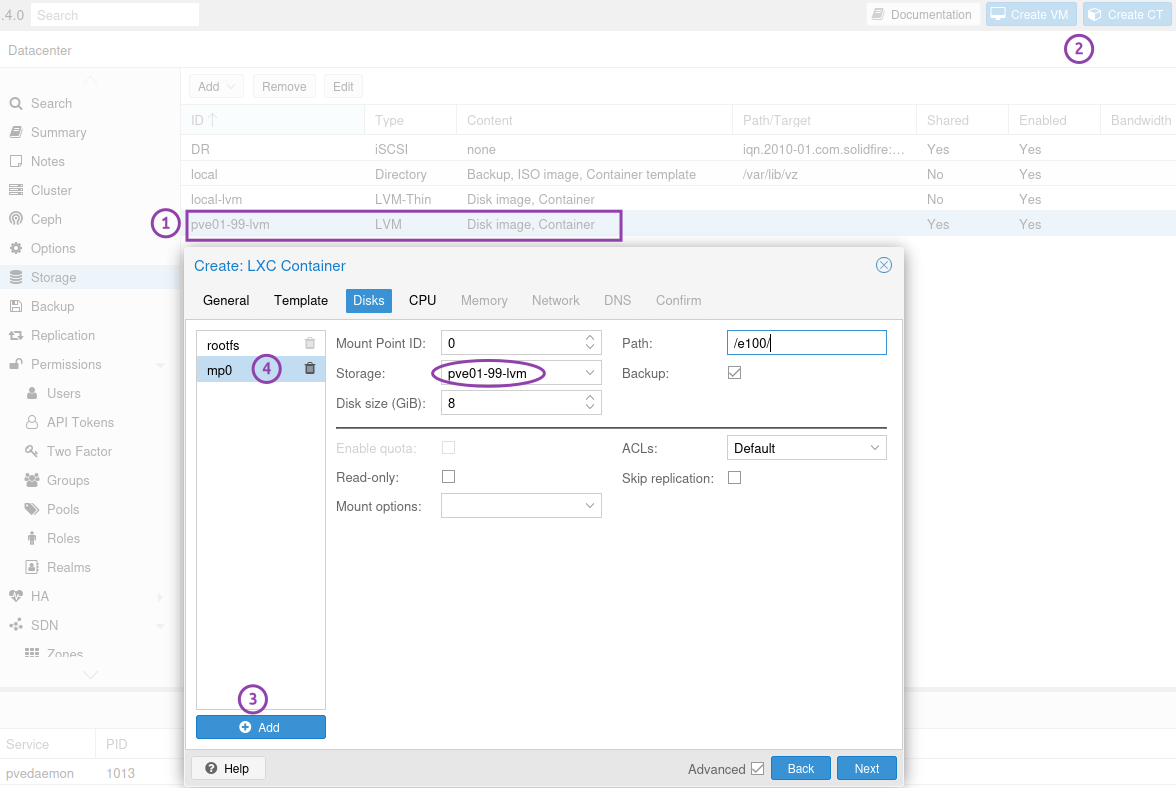Select the Disks tab
This screenshot has width=1176, height=788.
pos(368,300)
